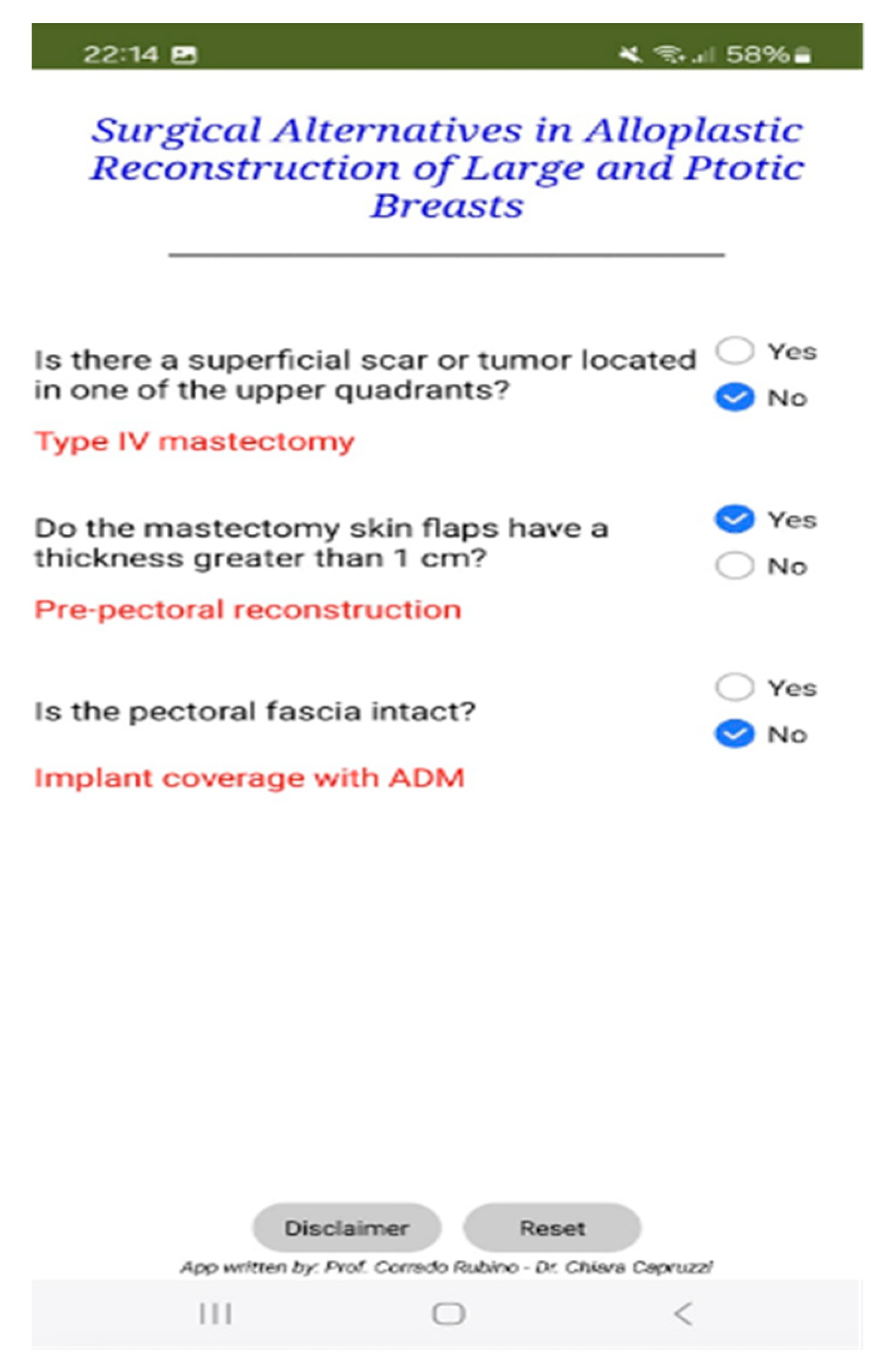Tap the muted sound status icon
Screen dimensions: 877x1372
629,55
